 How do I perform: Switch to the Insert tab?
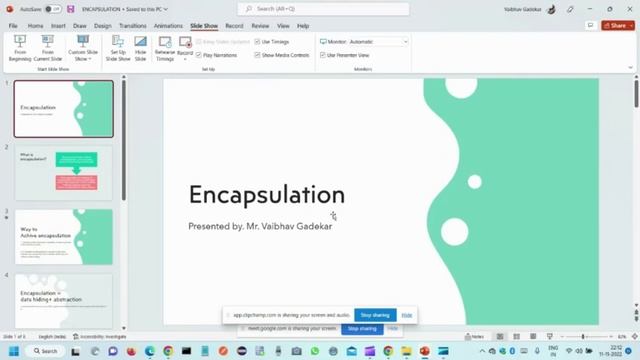[x=58, y=26]
